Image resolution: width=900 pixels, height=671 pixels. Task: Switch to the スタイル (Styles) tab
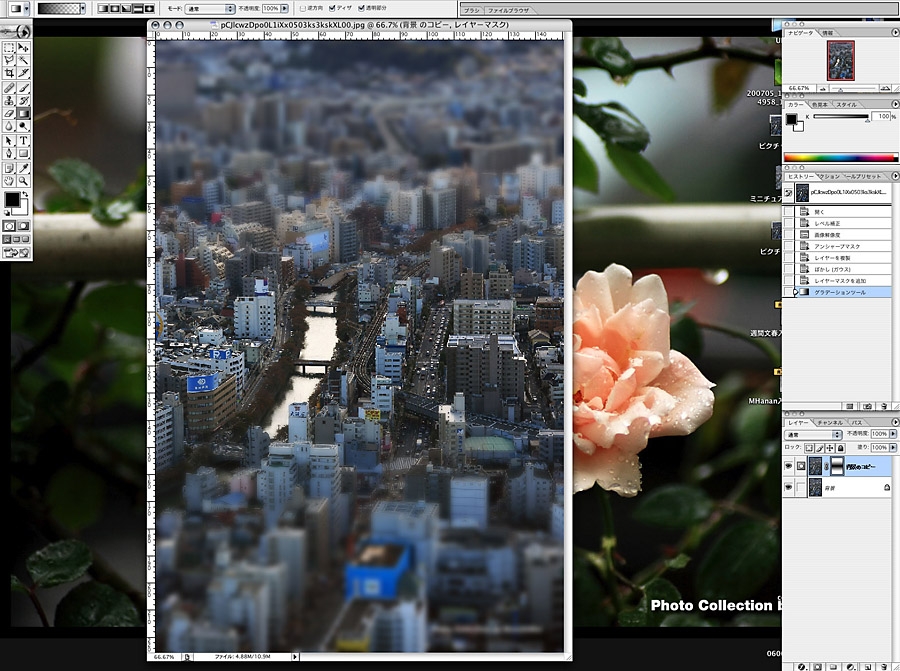point(846,104)
